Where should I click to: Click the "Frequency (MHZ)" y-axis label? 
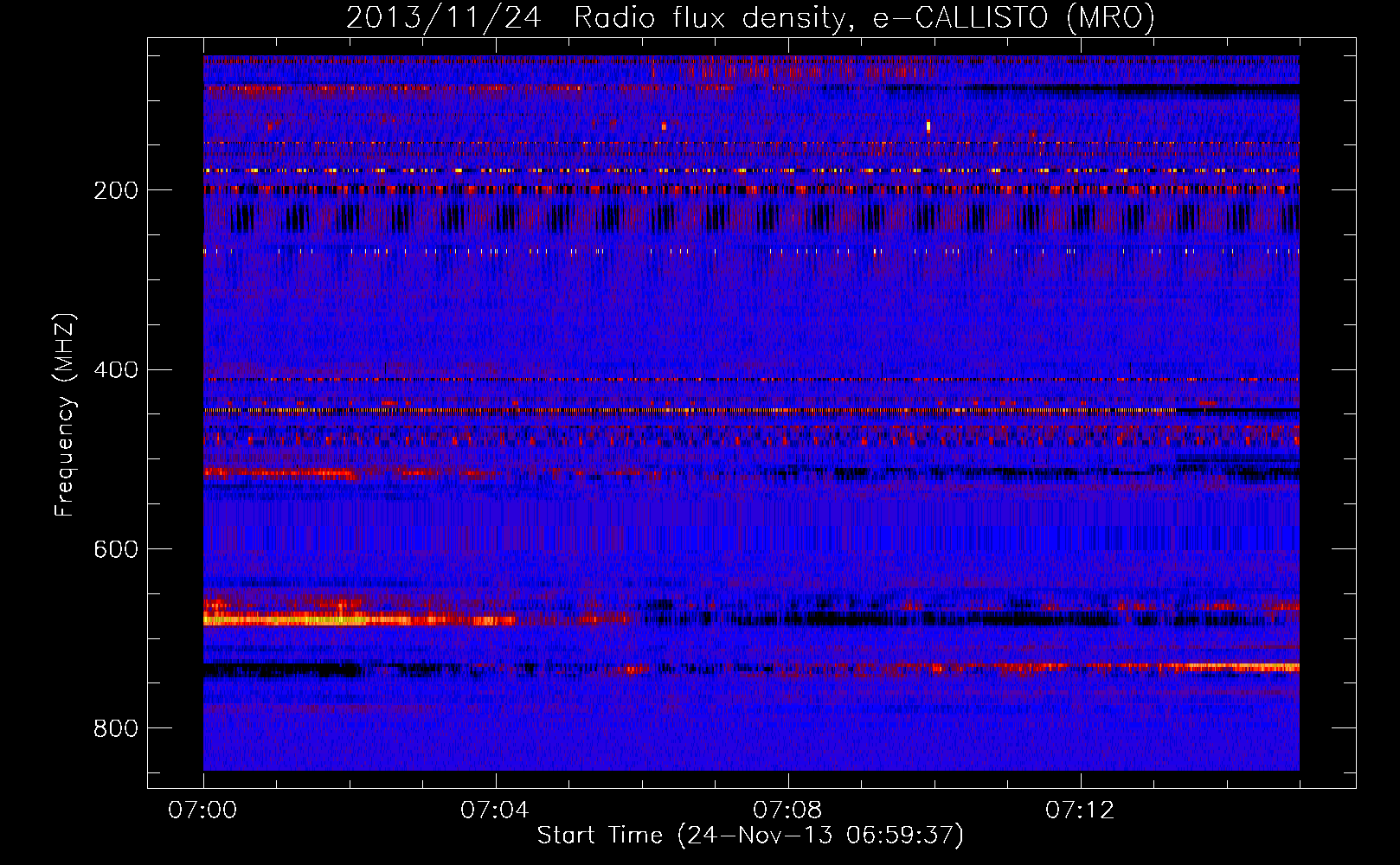(65, 415)
